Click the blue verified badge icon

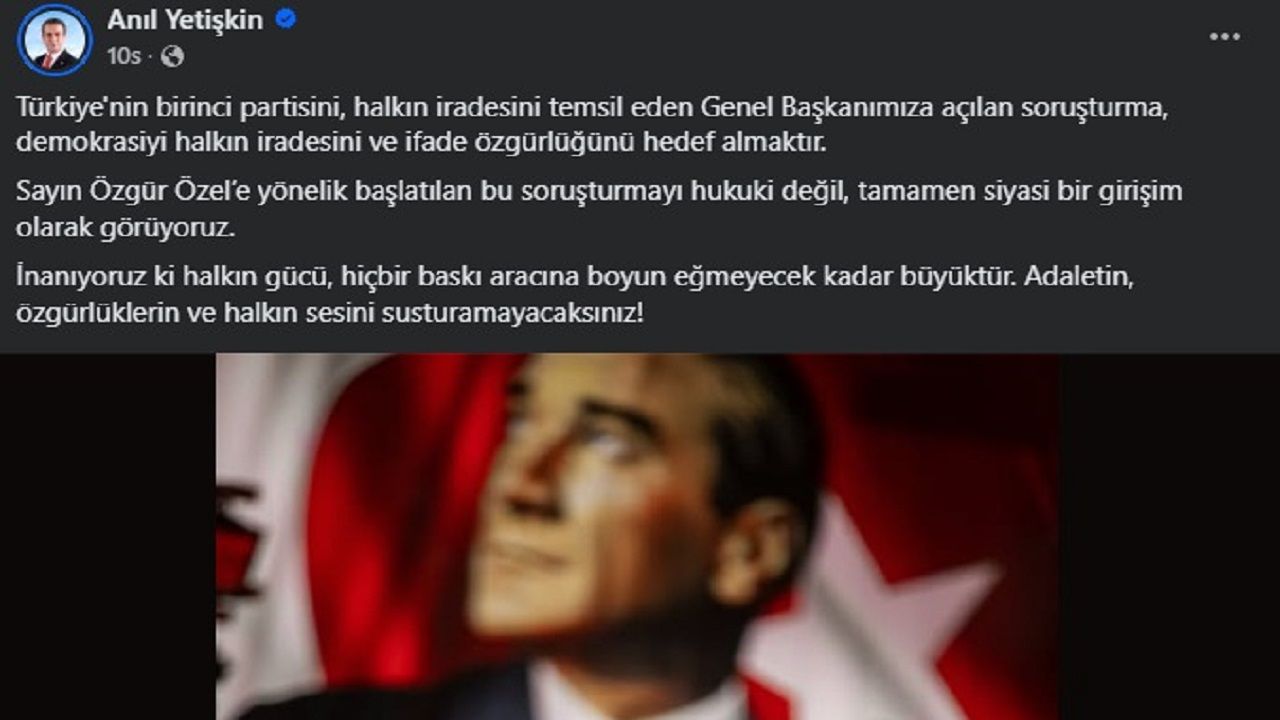pyautogui.click(x=285, y=20)
